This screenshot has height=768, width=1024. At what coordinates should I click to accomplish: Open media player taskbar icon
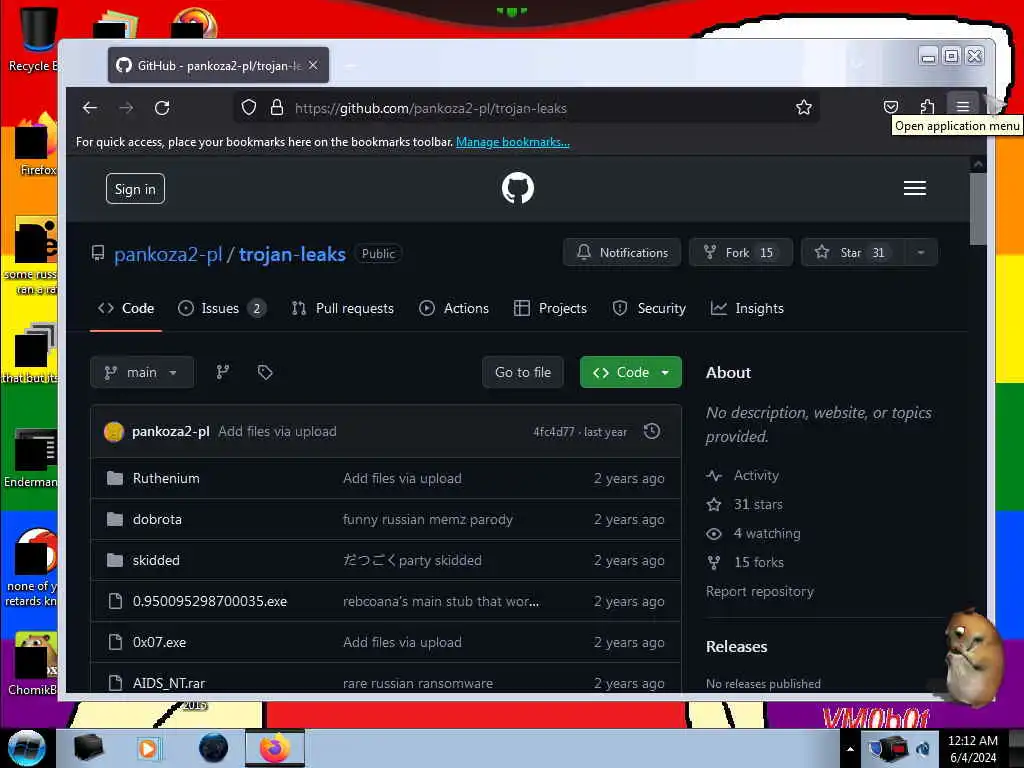(148, 748)
